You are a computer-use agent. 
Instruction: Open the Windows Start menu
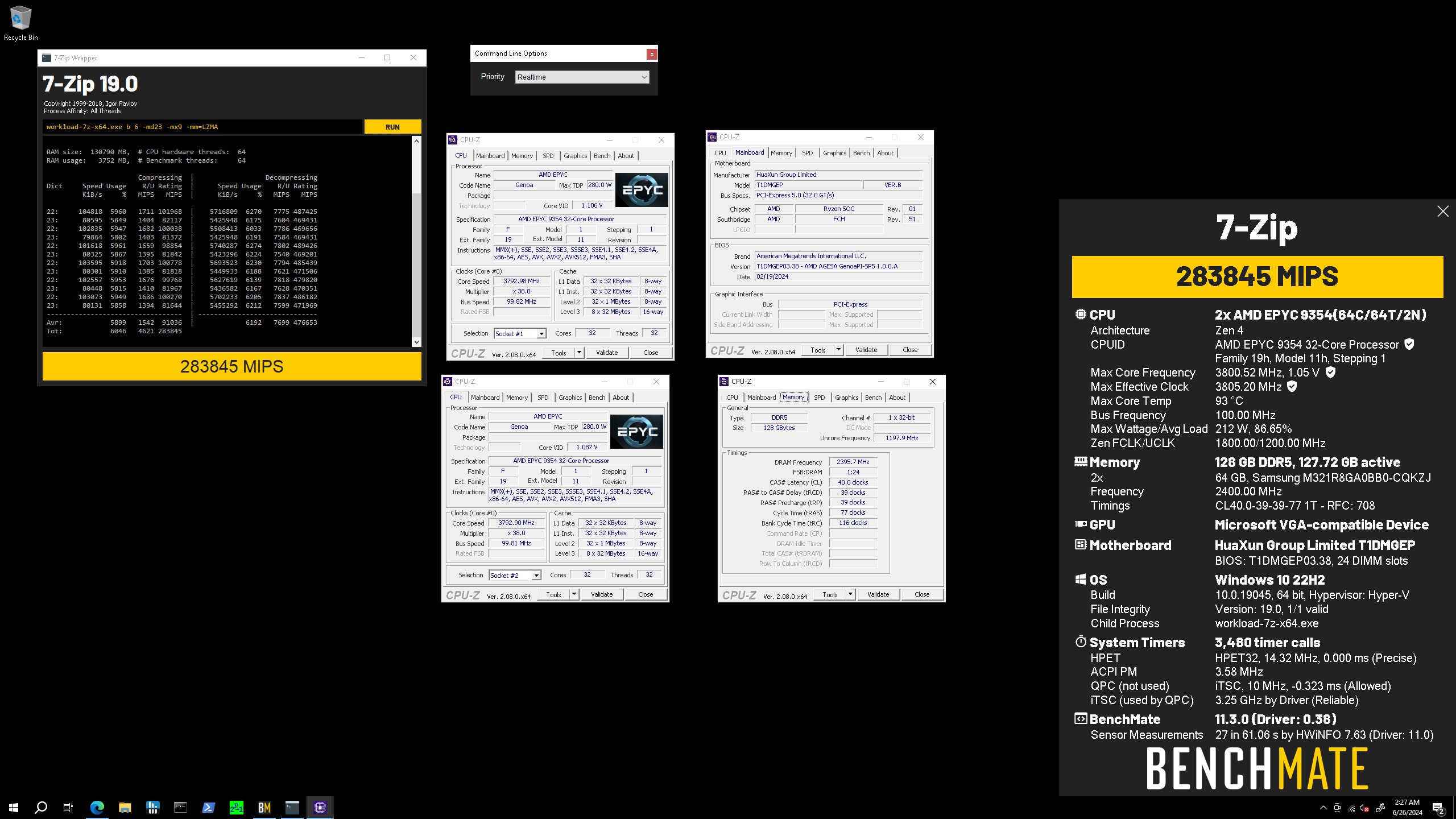[x=14, y=807]
